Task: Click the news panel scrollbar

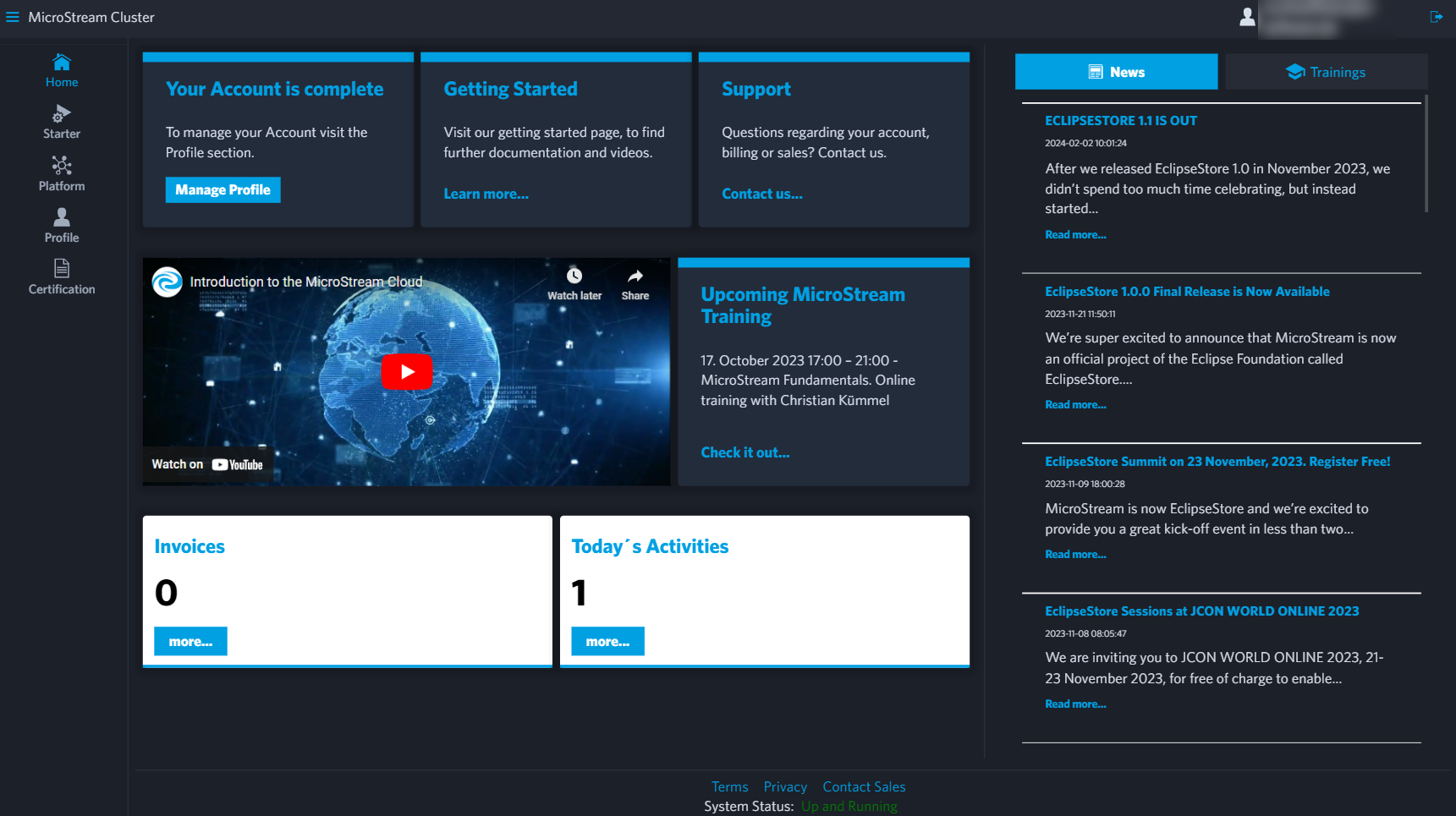Action: coord(1426,153)
